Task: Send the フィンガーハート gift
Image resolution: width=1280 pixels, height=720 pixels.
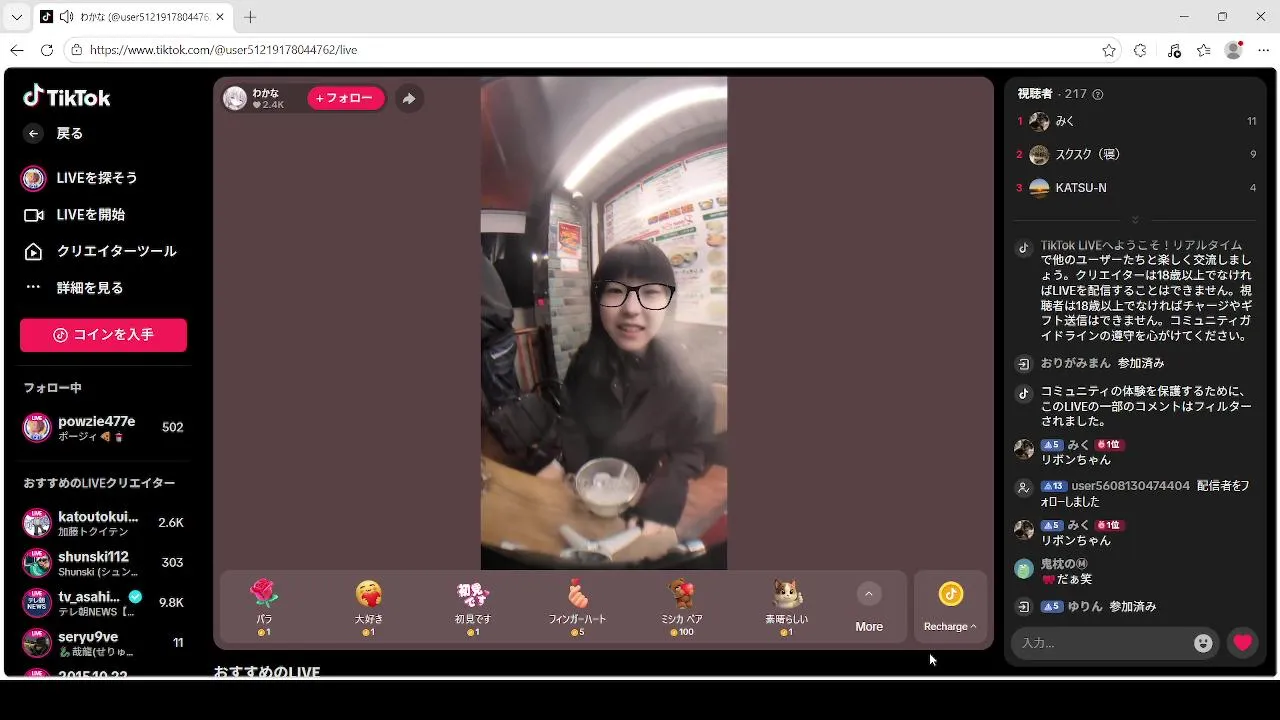Action: click(577, 607)
